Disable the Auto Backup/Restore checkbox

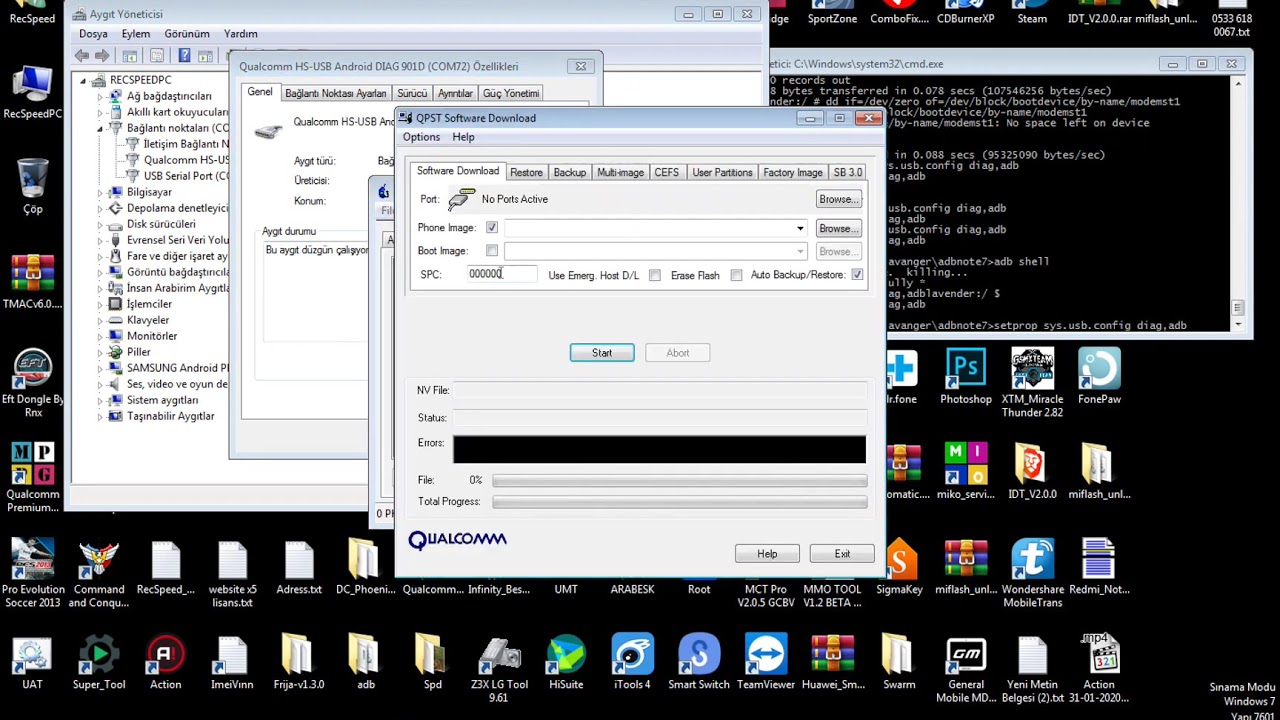click(x=858, y=275)
